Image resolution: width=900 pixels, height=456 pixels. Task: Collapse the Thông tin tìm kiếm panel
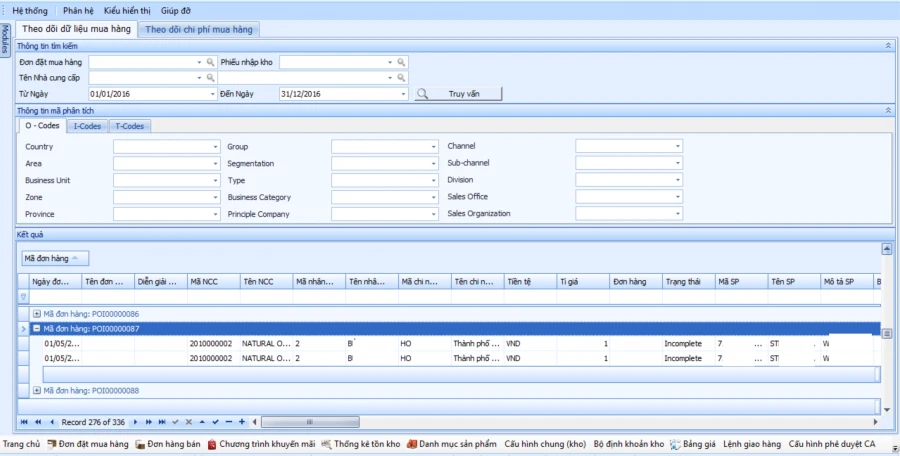point(888,46)
